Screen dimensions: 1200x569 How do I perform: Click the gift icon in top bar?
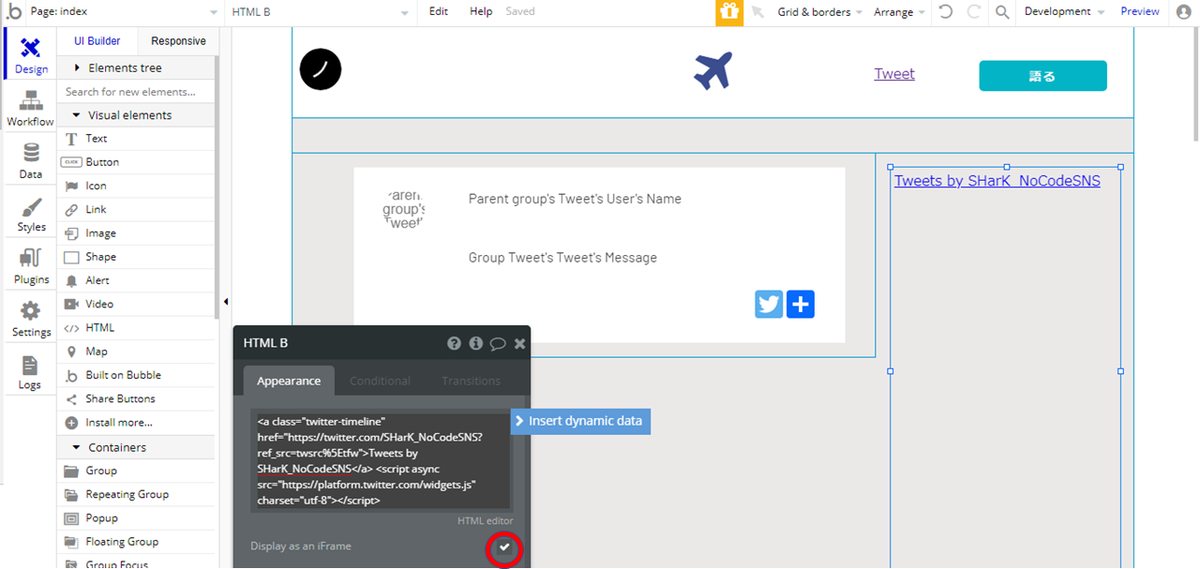[x=729, y=12]
